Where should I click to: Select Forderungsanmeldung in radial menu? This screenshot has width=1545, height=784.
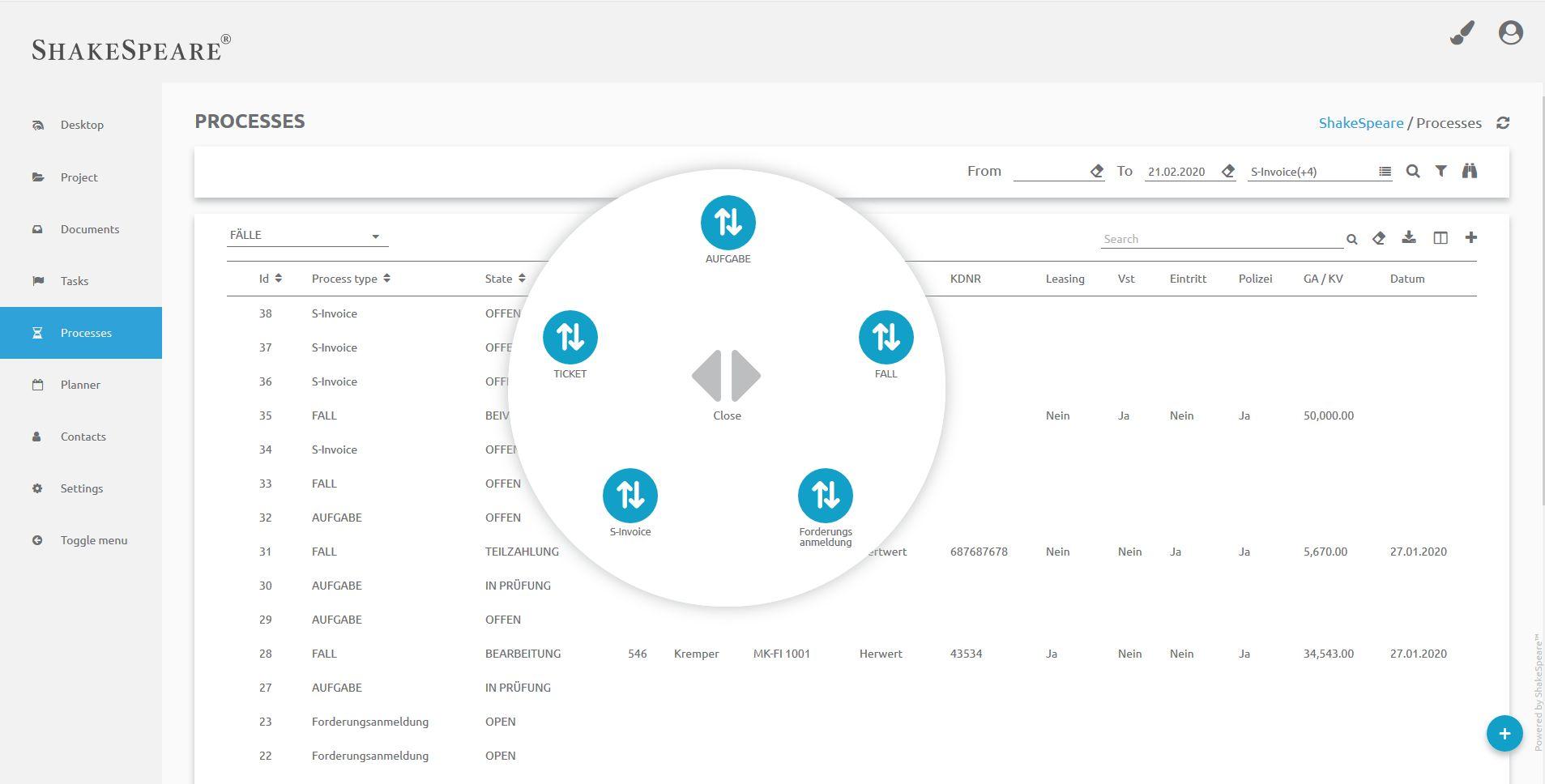(x=826, y=496)
